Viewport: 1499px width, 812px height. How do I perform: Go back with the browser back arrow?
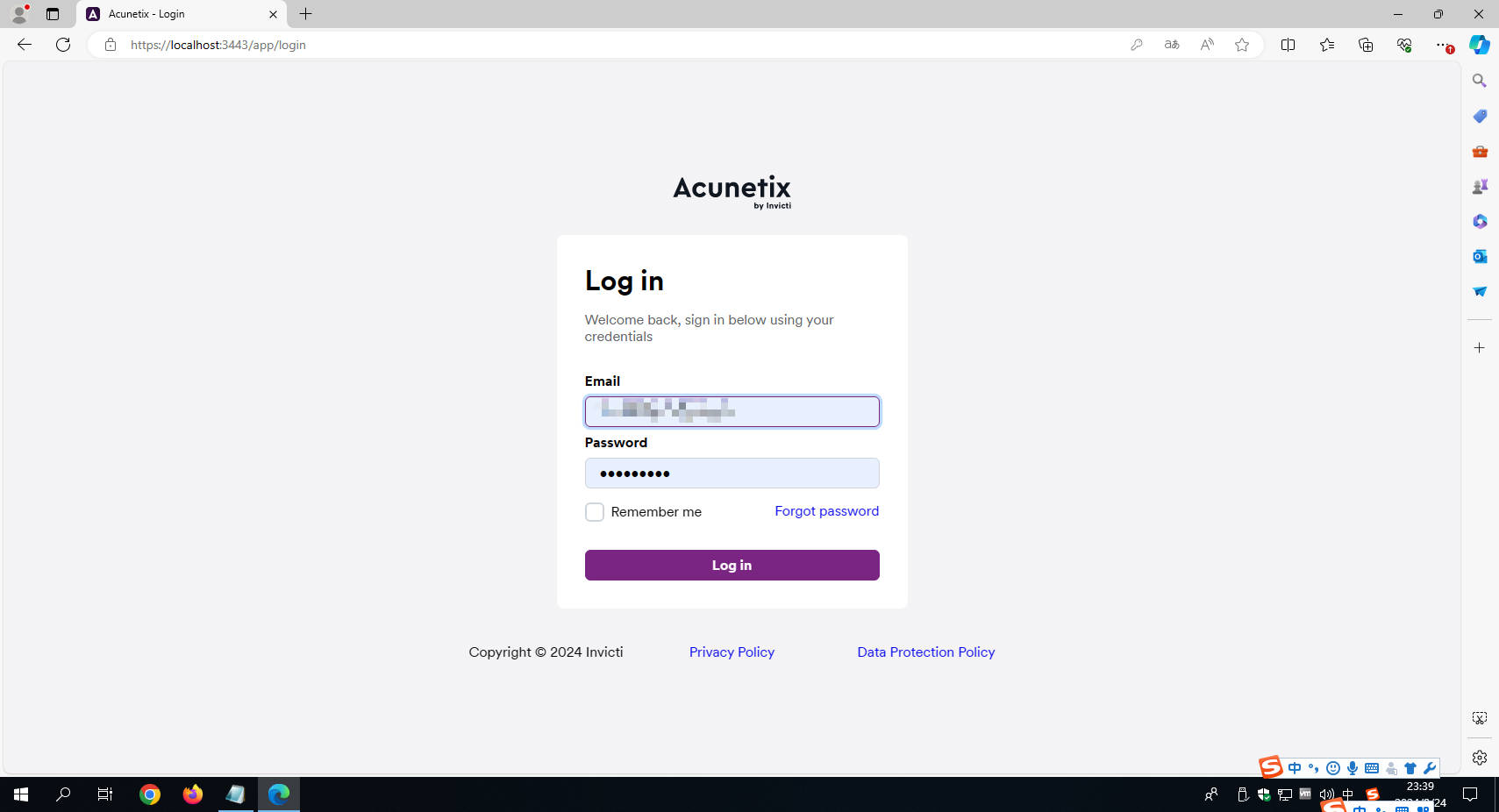[x=25, y=45]
